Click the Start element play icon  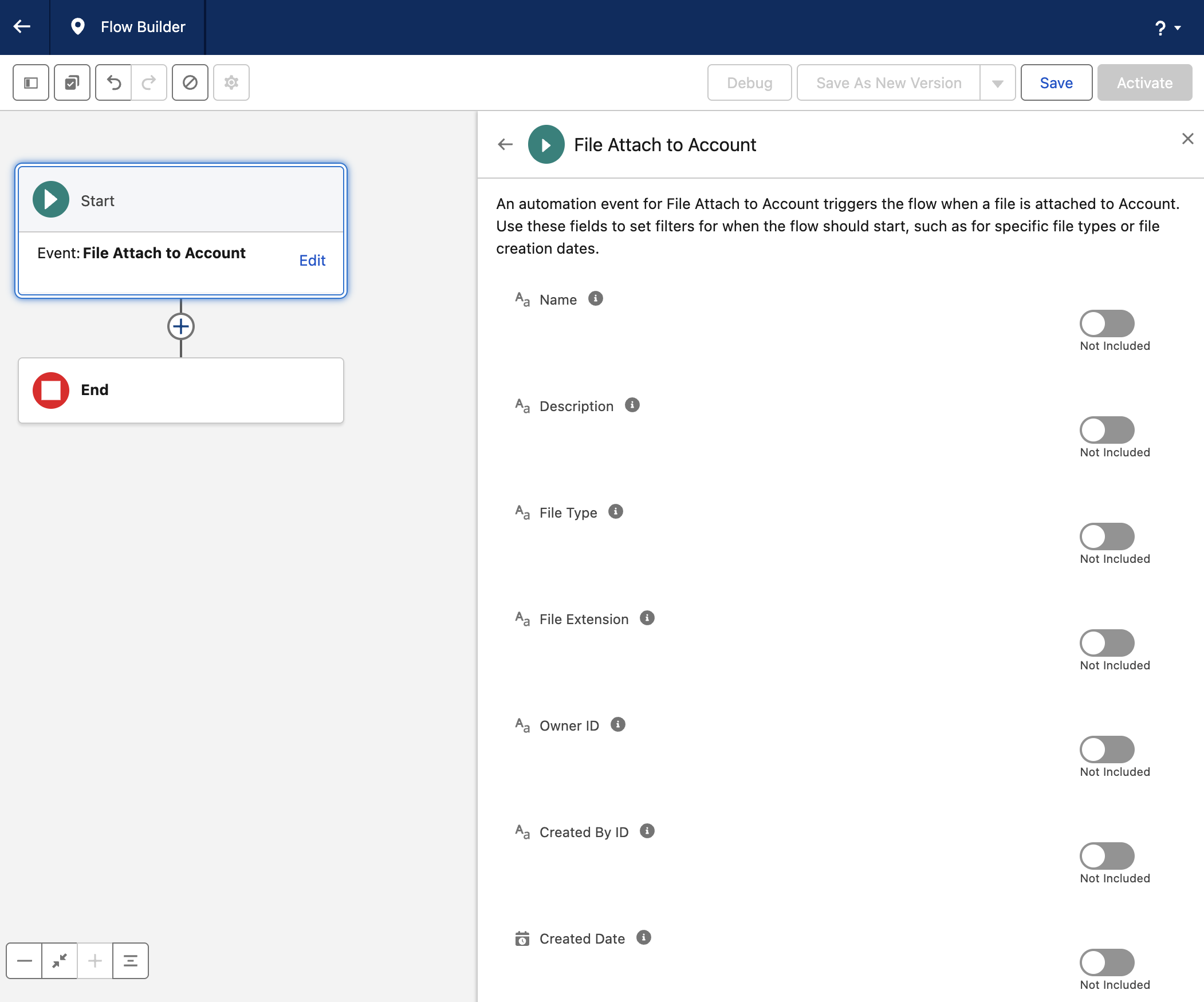point(51,199)
